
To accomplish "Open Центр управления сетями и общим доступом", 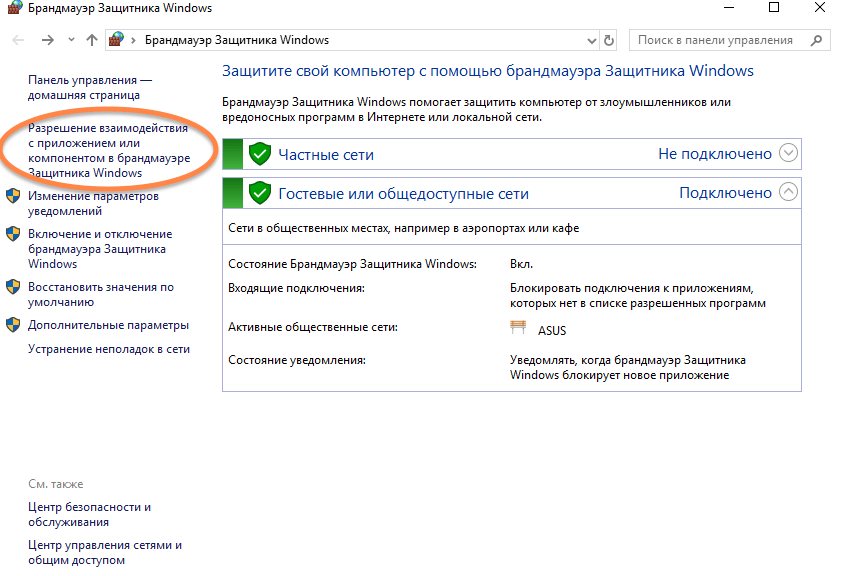I will click(105, 552).
